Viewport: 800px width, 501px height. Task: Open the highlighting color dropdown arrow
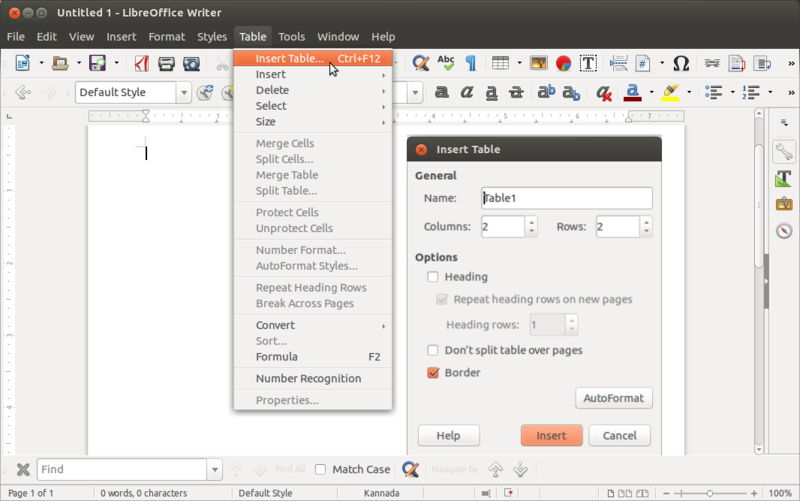(x=689, y=92)
